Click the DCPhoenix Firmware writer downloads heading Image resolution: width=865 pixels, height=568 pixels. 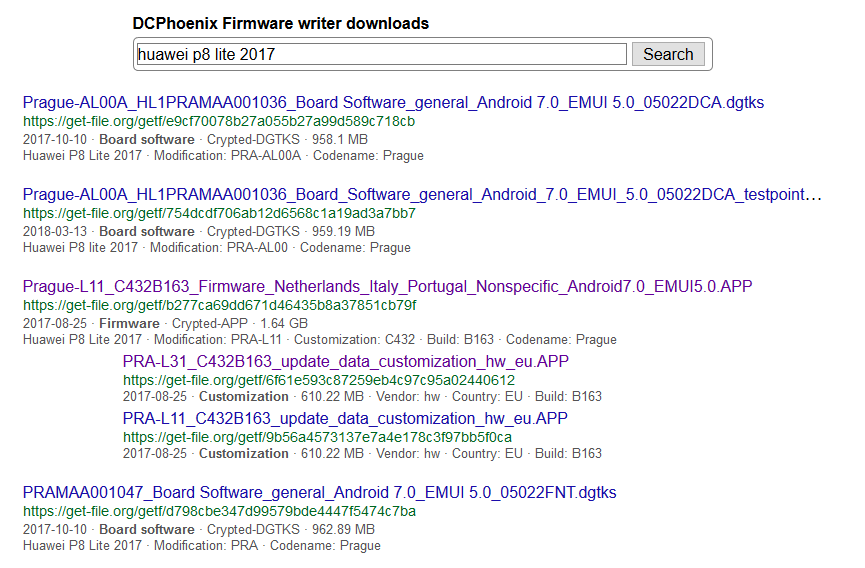(281, 24)
